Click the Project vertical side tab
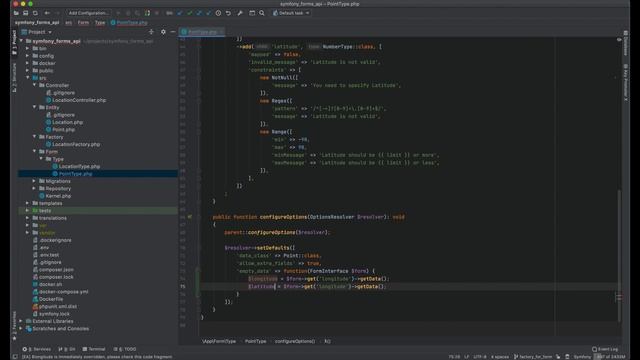Image resolution: width=640 pixels, height=360 pixels. click(14, 42)
